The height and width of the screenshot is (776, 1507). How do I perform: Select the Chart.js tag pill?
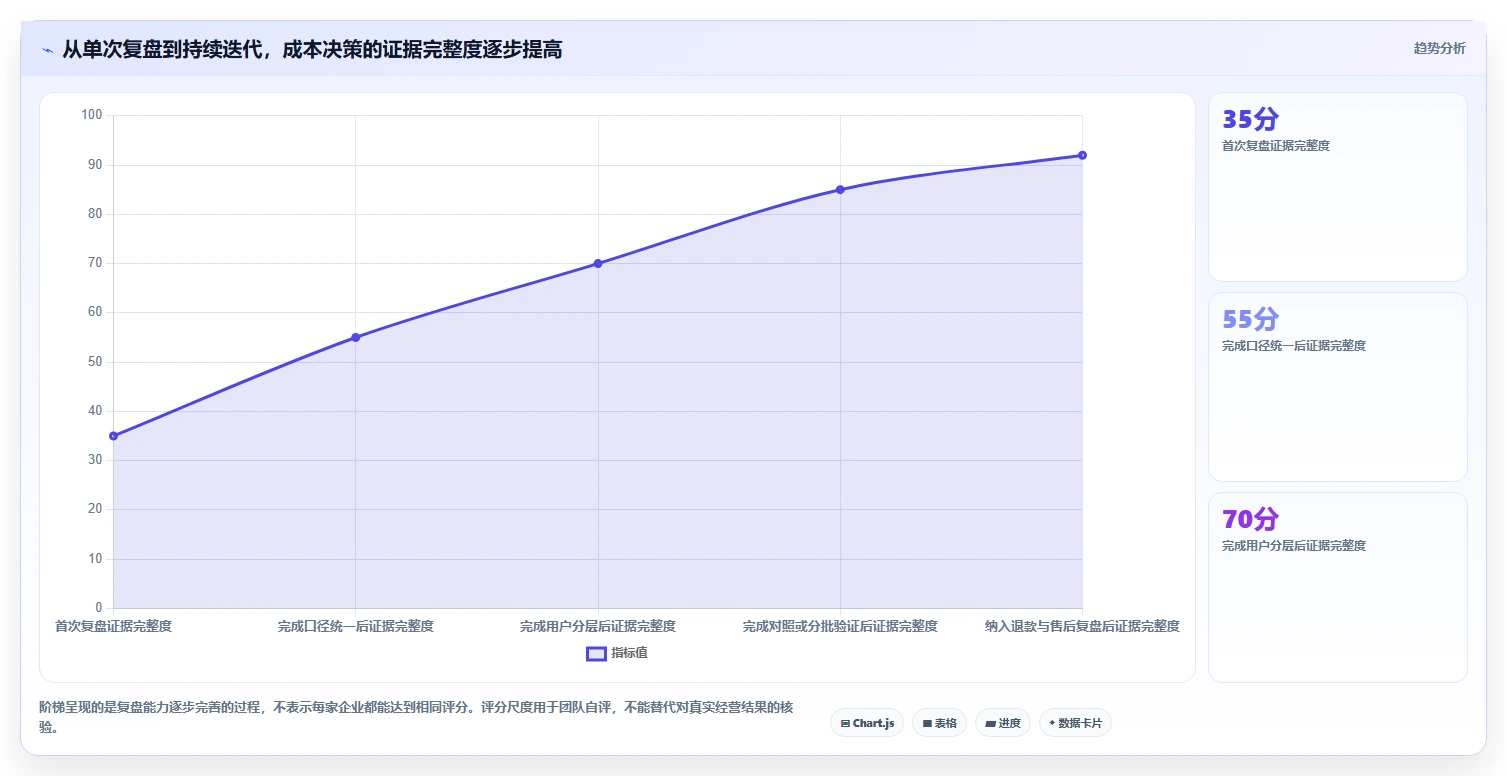(867, 723)
